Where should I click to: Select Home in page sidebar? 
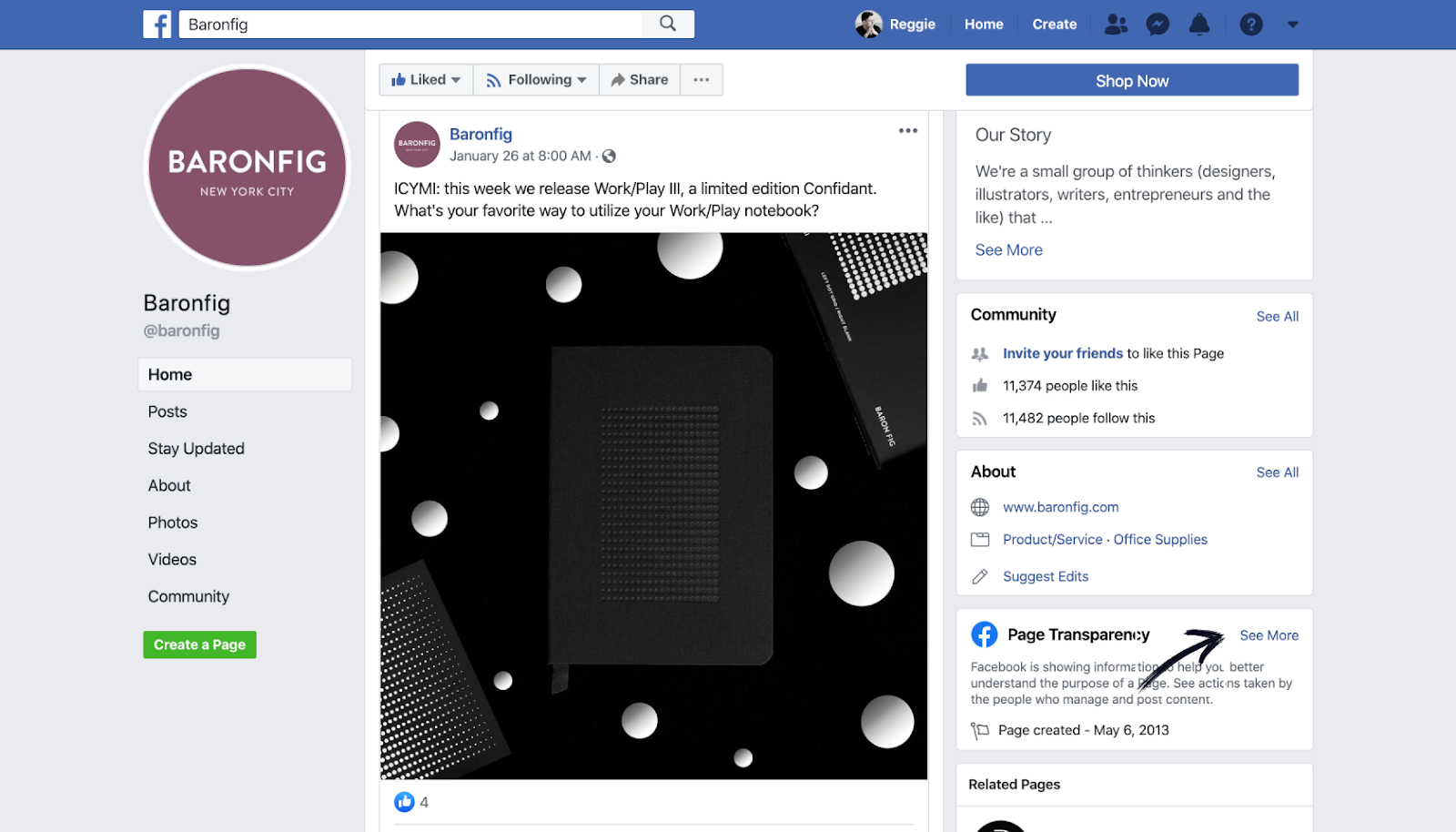[x=245, y=375]
